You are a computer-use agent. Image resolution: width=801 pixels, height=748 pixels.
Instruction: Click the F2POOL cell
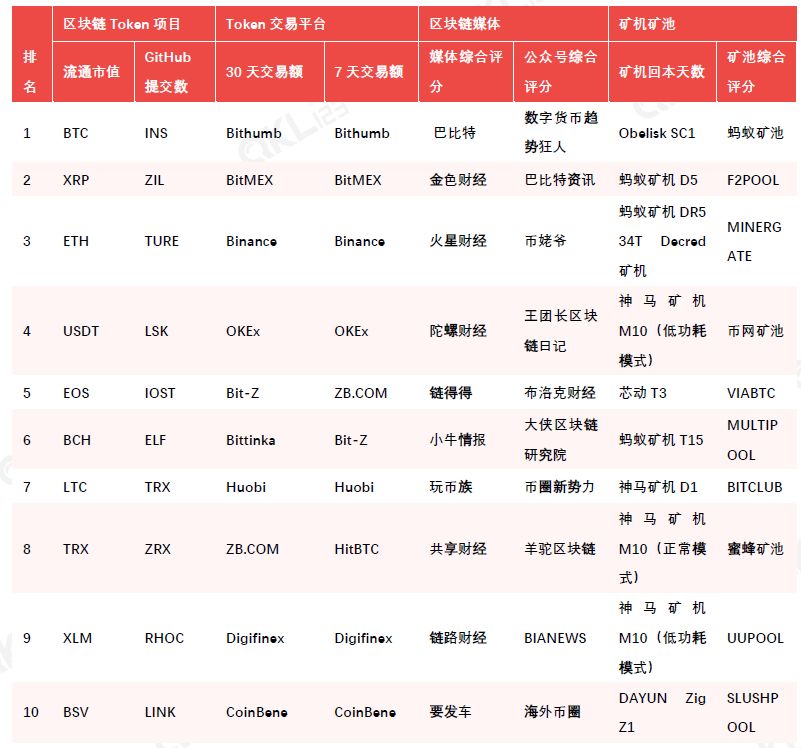tap(753, 180)
